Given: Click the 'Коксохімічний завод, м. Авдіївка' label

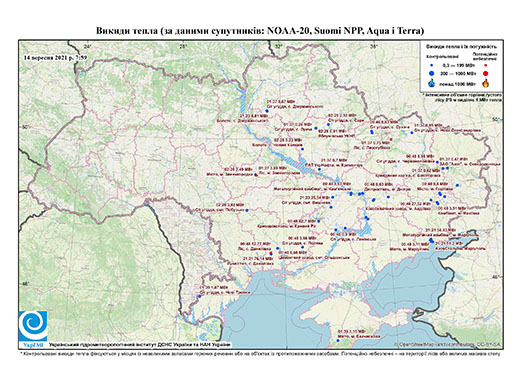Looking at the screenshot, I should tap(398, 209).
